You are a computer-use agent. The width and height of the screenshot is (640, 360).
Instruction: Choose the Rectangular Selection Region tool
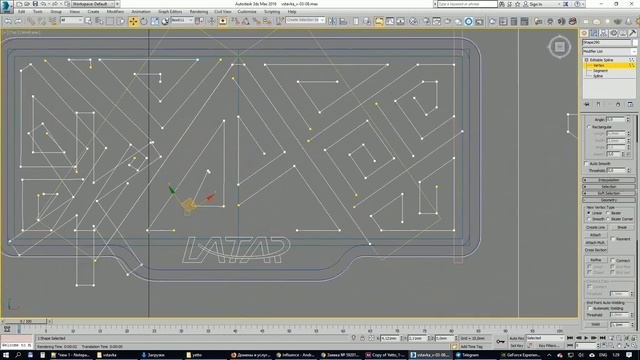110,21
